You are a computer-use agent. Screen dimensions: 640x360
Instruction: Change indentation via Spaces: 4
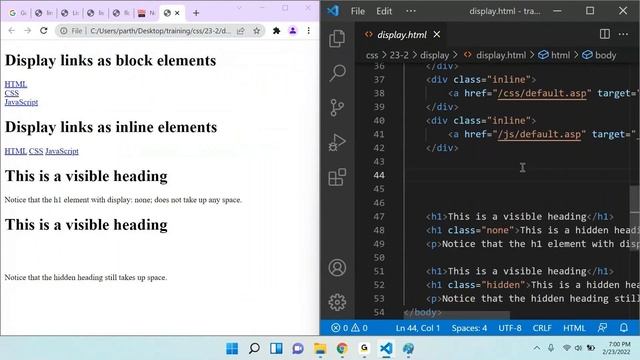[x=469, y=328]
